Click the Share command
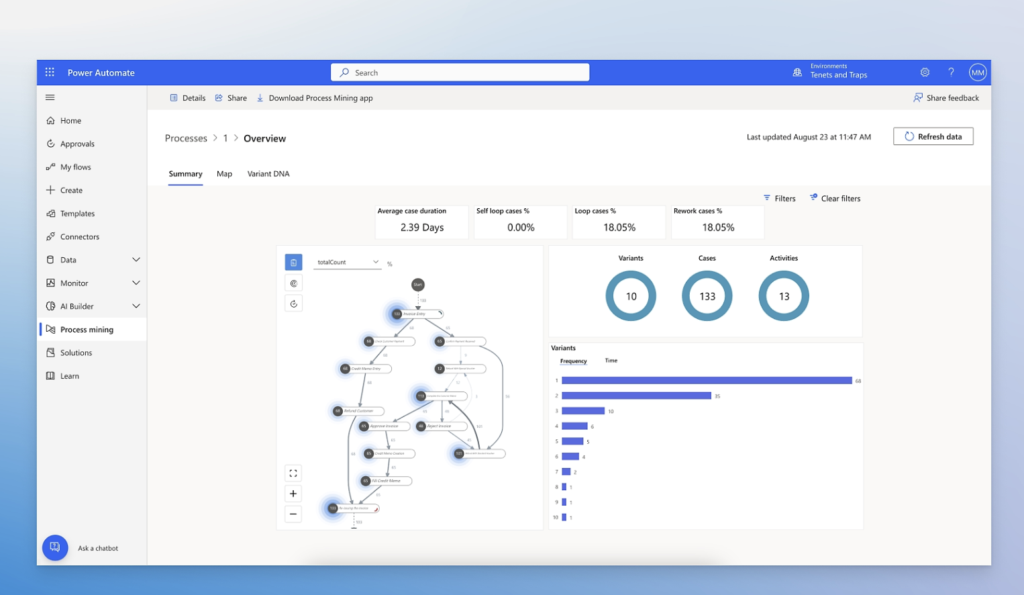Viewport: 1024px width, 595px height. pyautogui.click(x=231, y=98)
